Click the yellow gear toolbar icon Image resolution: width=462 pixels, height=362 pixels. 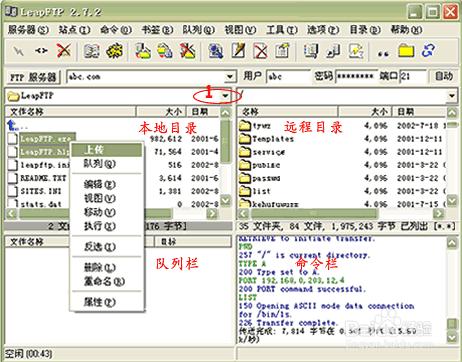[x=114, y=51]
